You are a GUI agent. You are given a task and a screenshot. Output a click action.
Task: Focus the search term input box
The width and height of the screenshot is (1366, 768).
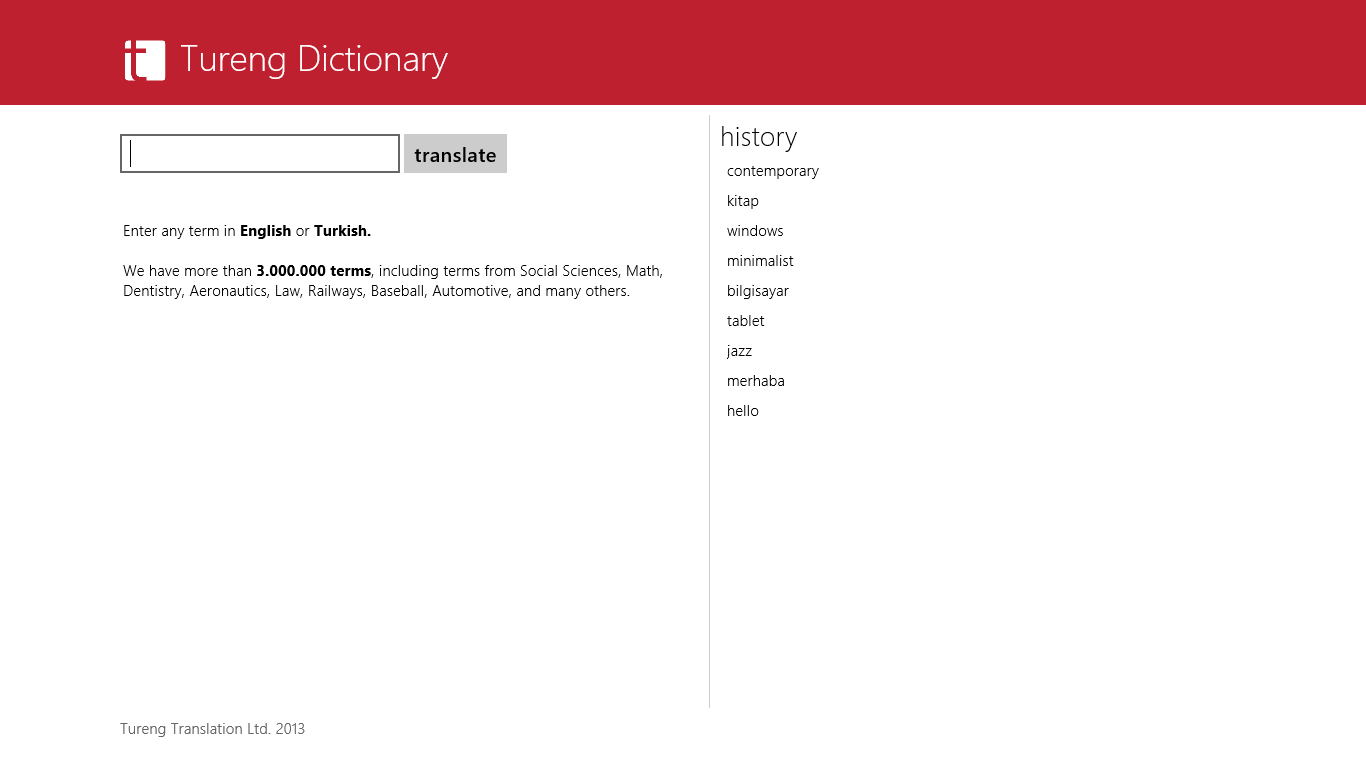tap(260, 154)
